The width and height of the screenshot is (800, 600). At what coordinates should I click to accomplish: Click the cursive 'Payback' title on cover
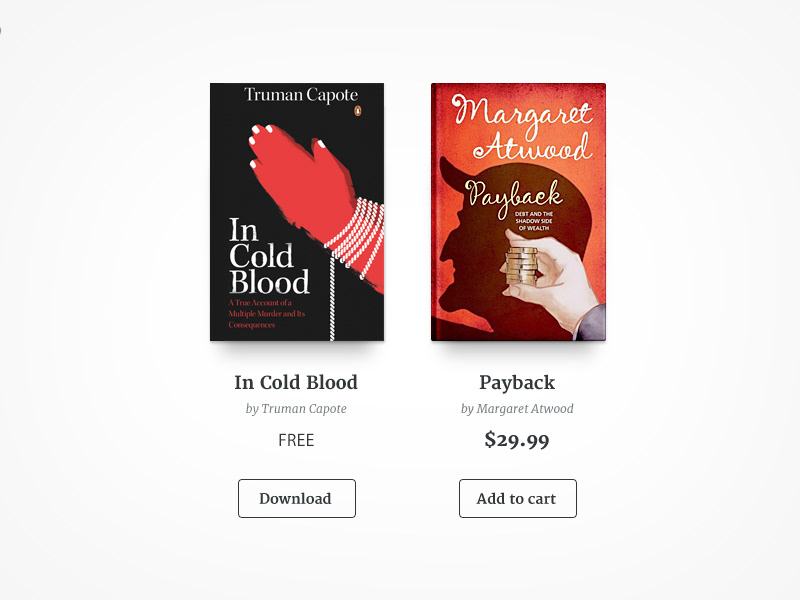[514, 196]
